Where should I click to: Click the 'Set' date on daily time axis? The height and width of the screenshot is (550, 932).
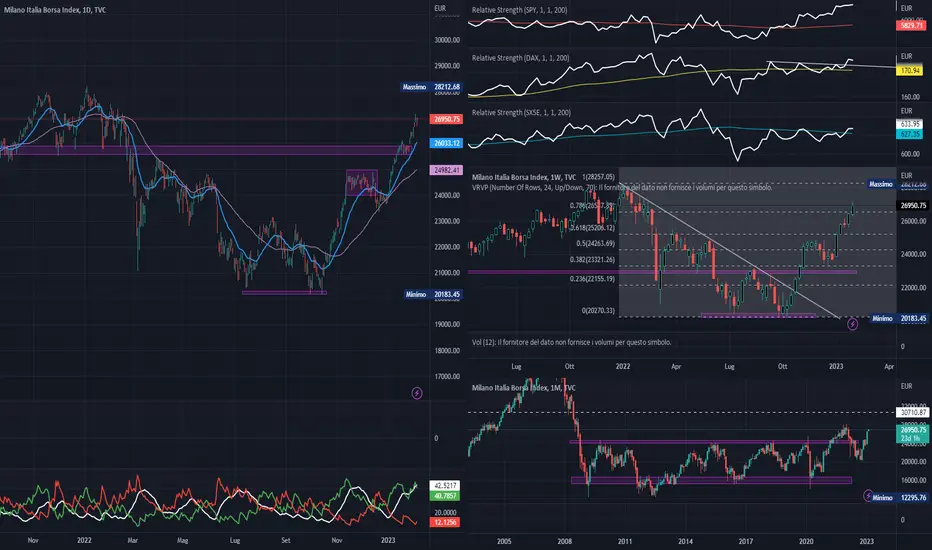pyautogui.click(x=286, y=540)
